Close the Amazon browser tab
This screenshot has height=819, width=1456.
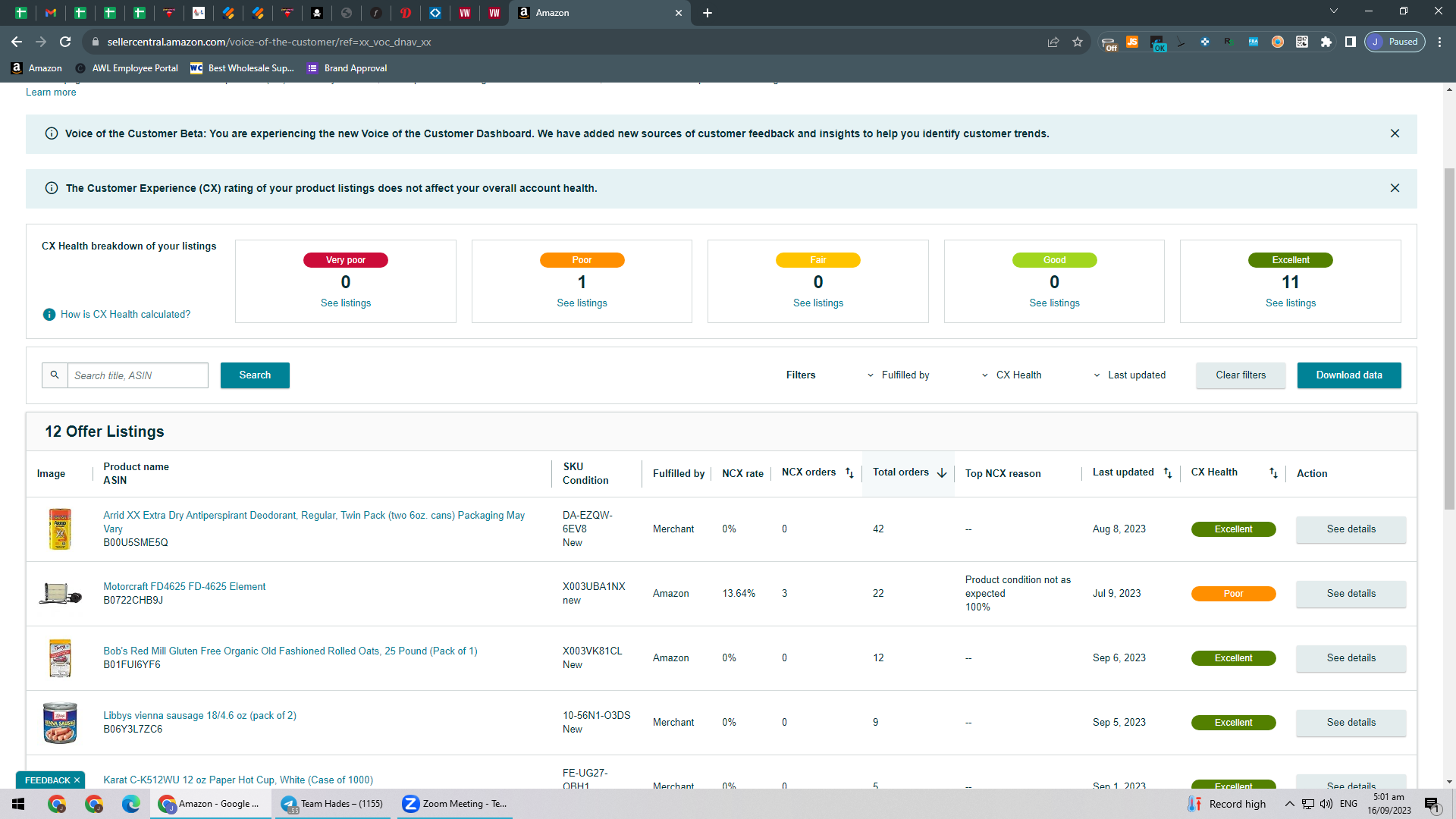(x=678, y=13)
